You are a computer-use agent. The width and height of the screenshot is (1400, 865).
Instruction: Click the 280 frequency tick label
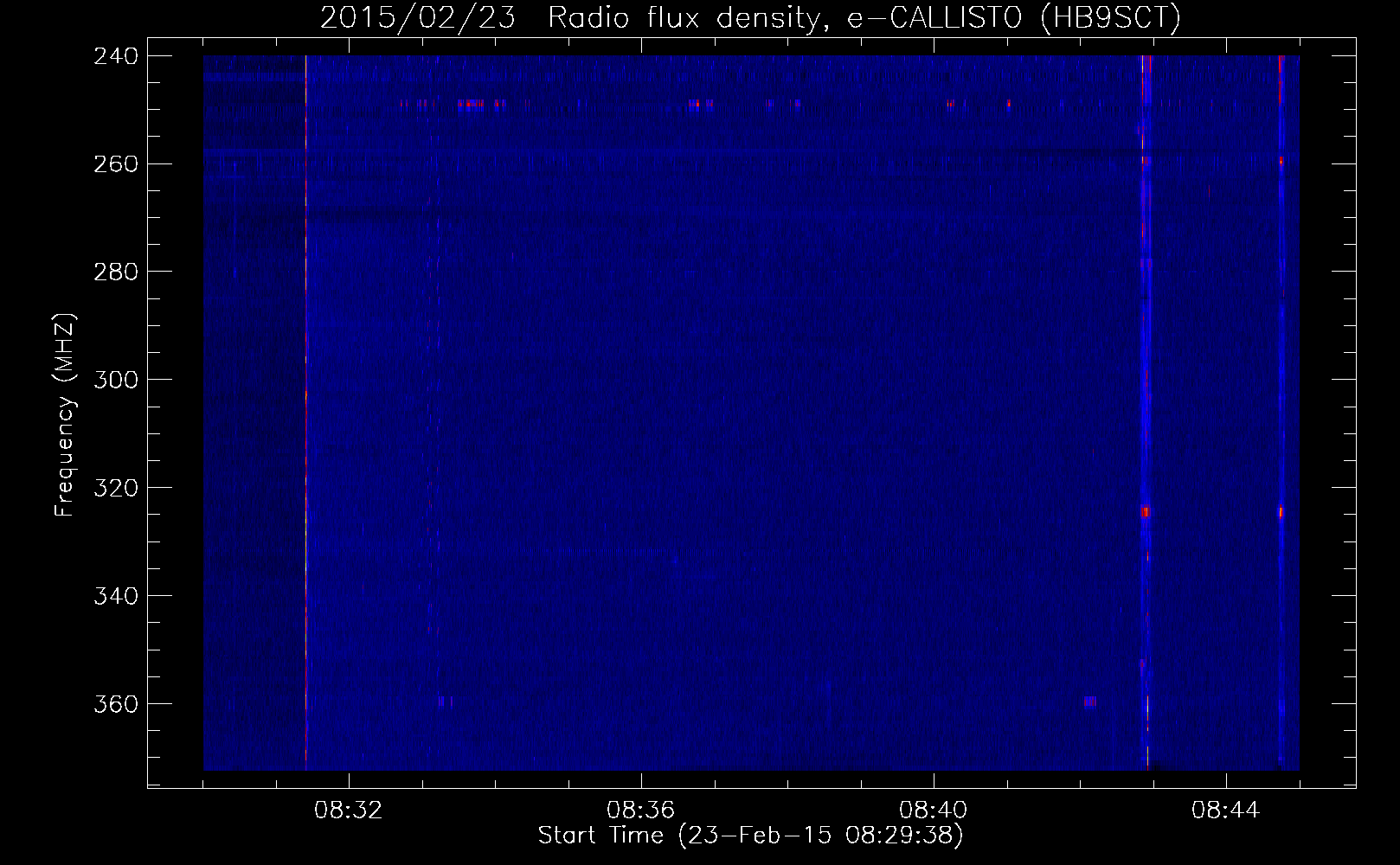tap(116, 272)
